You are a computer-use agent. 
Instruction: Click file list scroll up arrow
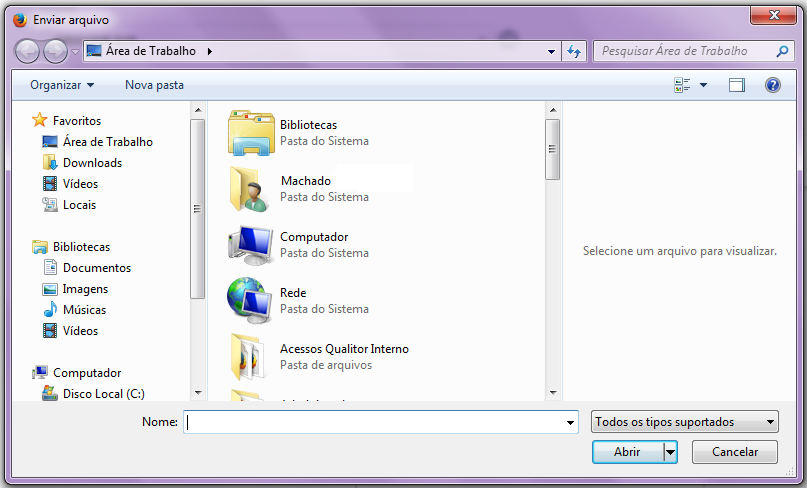[552, 110]
